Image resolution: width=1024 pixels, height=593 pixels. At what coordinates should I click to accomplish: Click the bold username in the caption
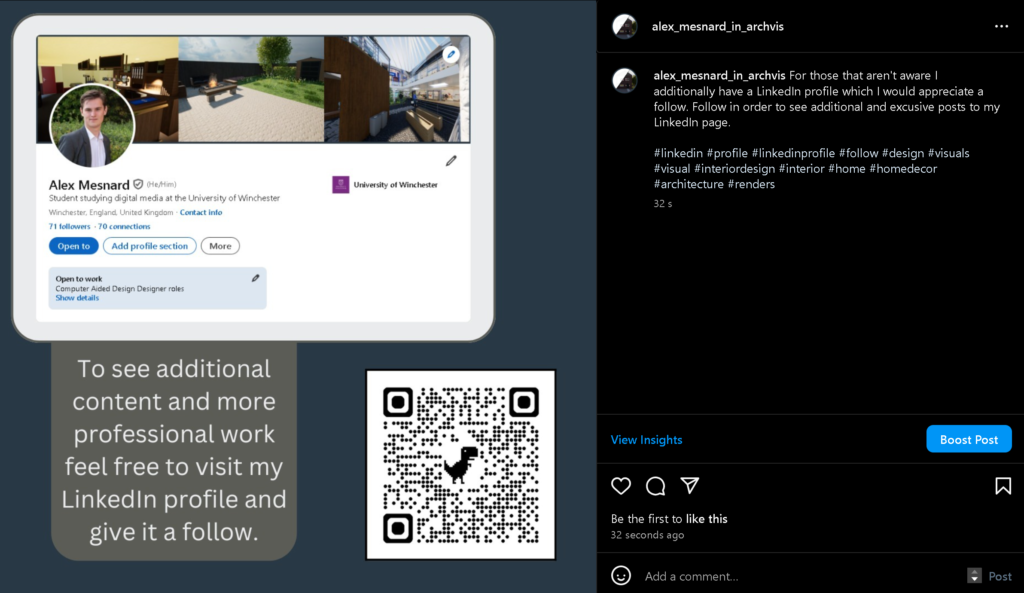click(x=719, y=76)
